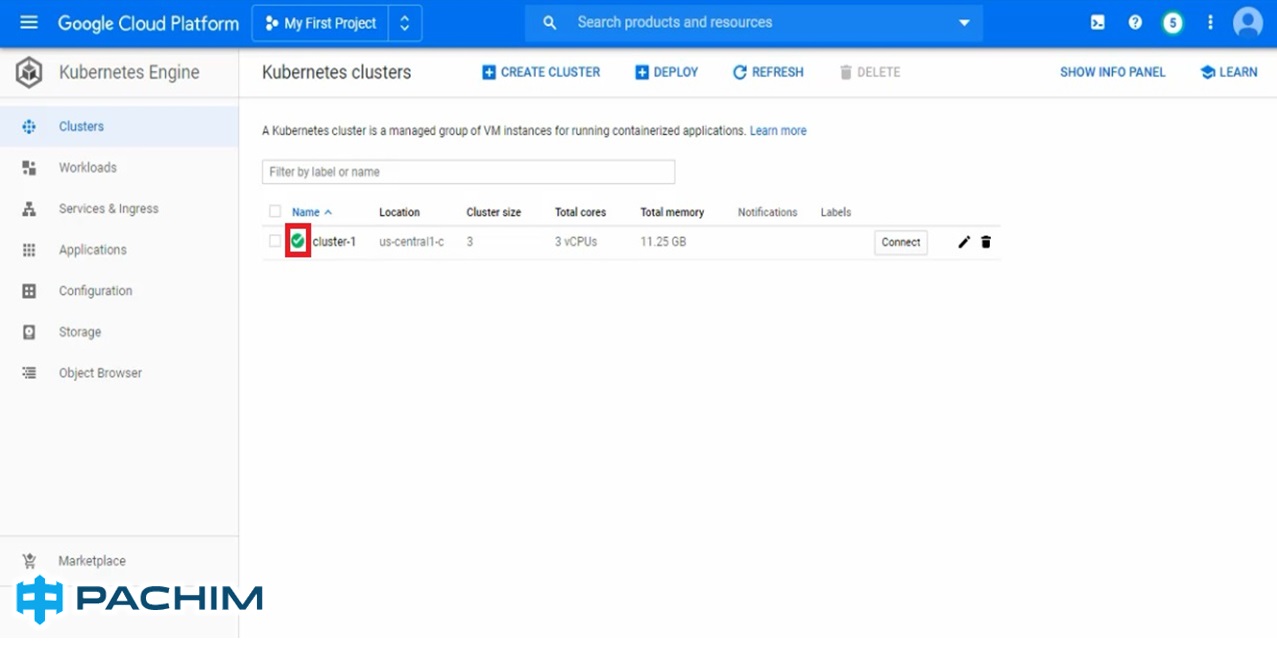Click the DEPLOY button

click(666, 72)
